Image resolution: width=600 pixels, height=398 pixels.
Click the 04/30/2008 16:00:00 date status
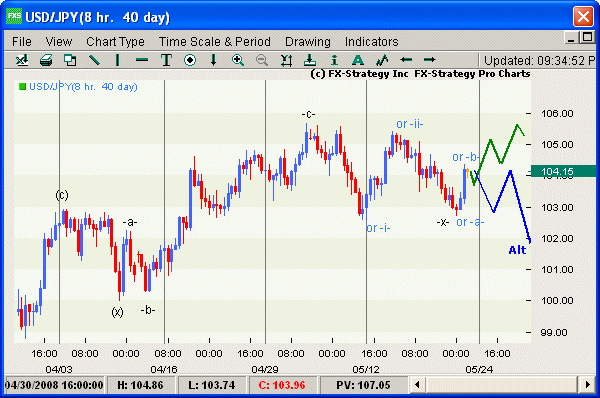coord(54,385)
